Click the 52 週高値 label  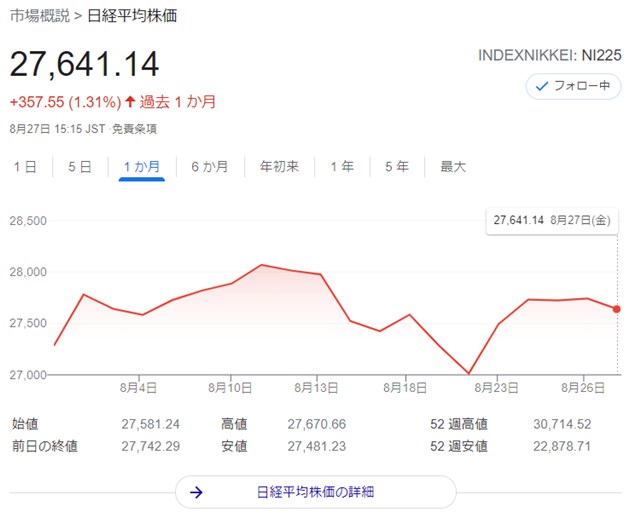[459, 424]
